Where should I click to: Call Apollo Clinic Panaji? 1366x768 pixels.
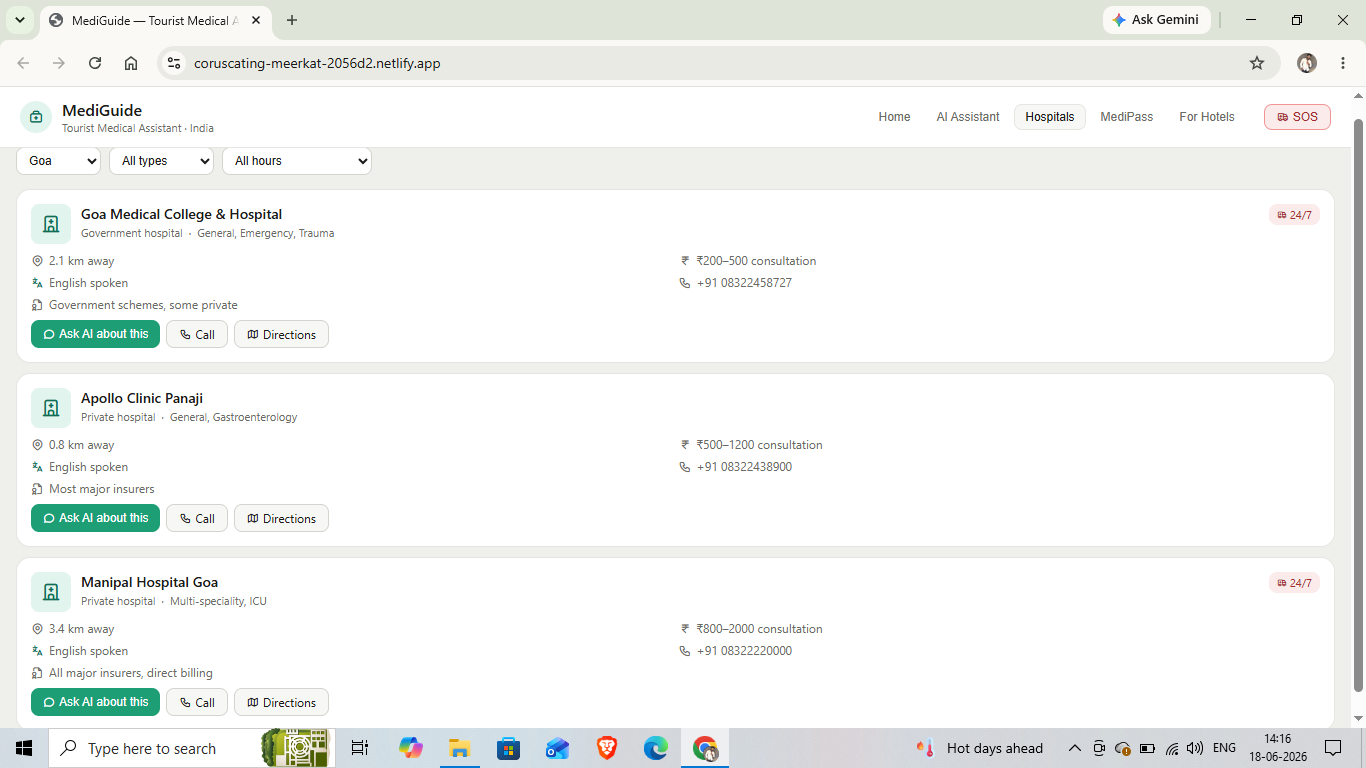point(197,518)
